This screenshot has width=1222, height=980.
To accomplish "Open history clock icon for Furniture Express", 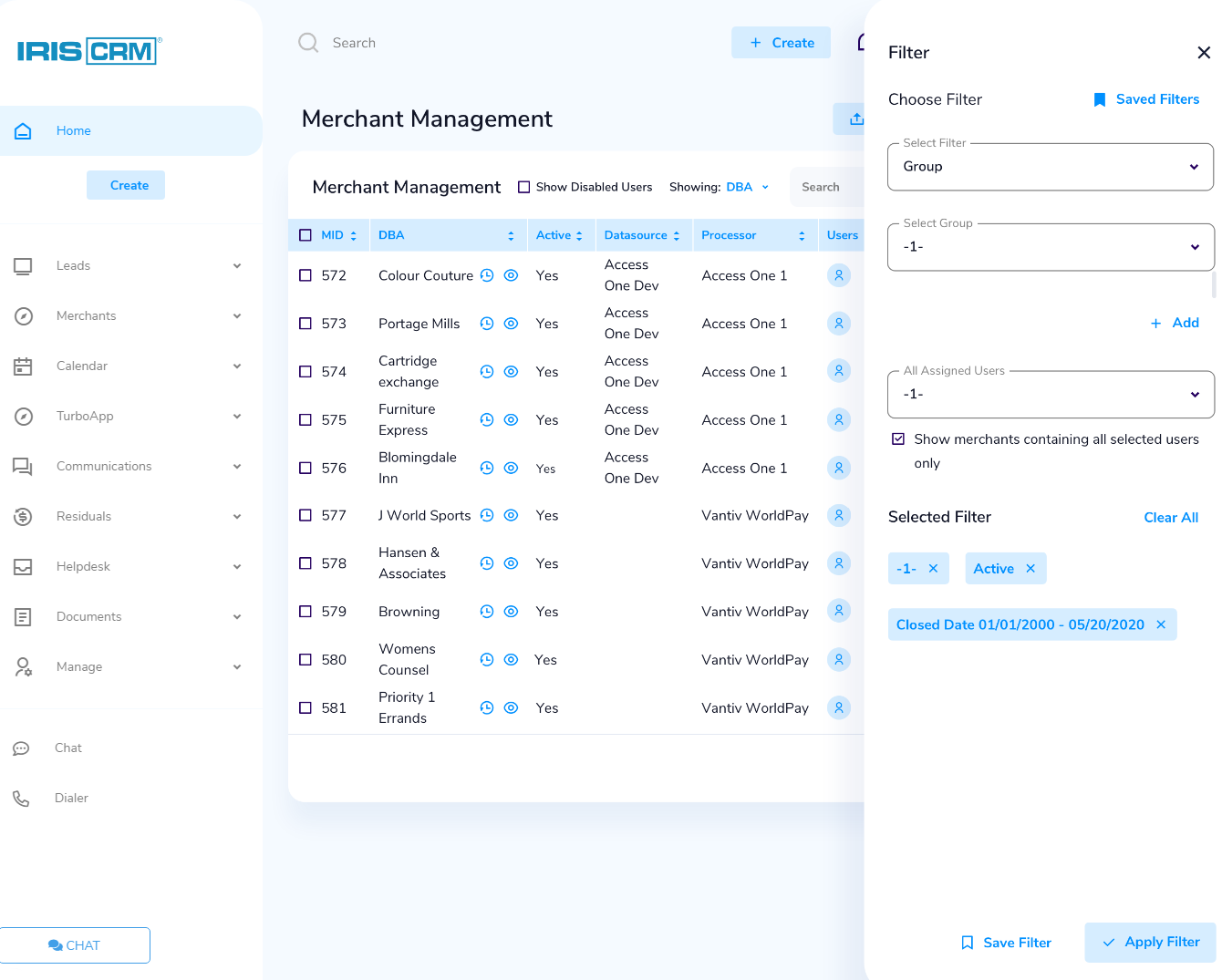I will 487,420.
